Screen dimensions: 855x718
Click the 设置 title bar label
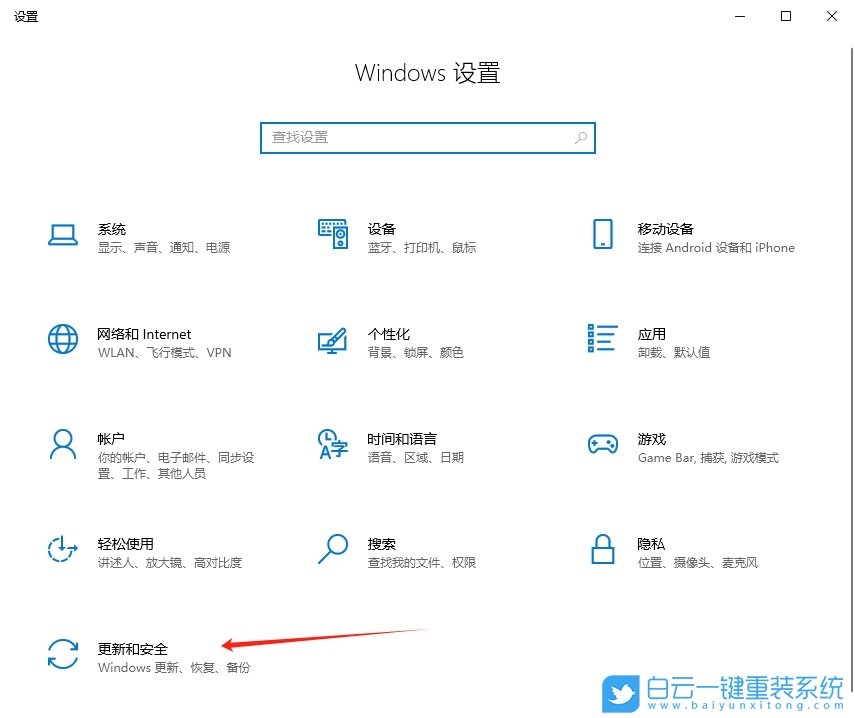[x=26, y=16]
